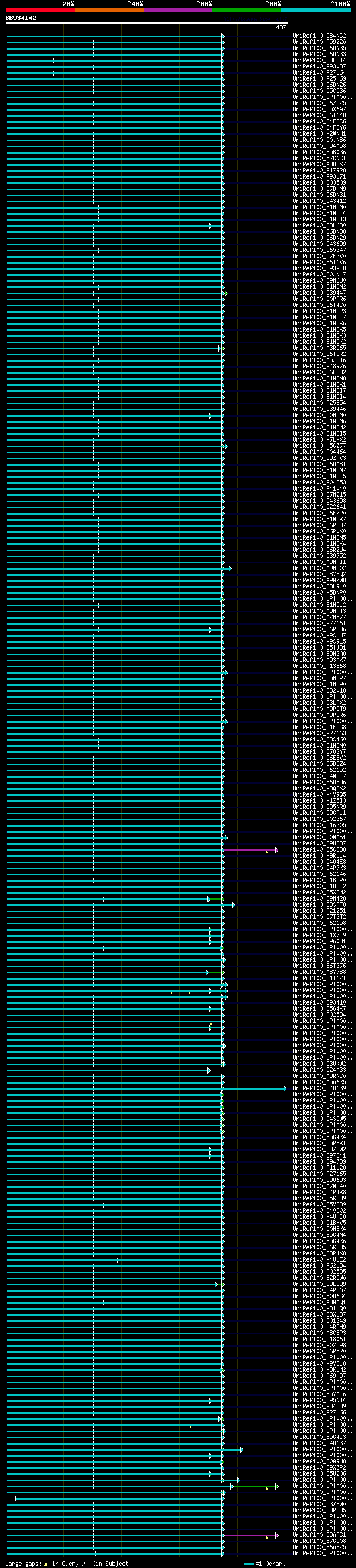Viewport: 356px width, 1568px height.
Task: Click the red 20% identity legend segment
Action: click(x=40, y=10)
